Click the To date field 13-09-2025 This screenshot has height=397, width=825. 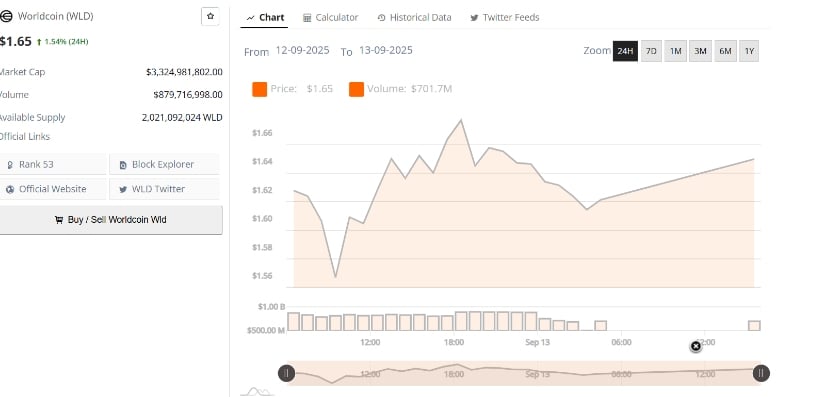coord(386,50)
